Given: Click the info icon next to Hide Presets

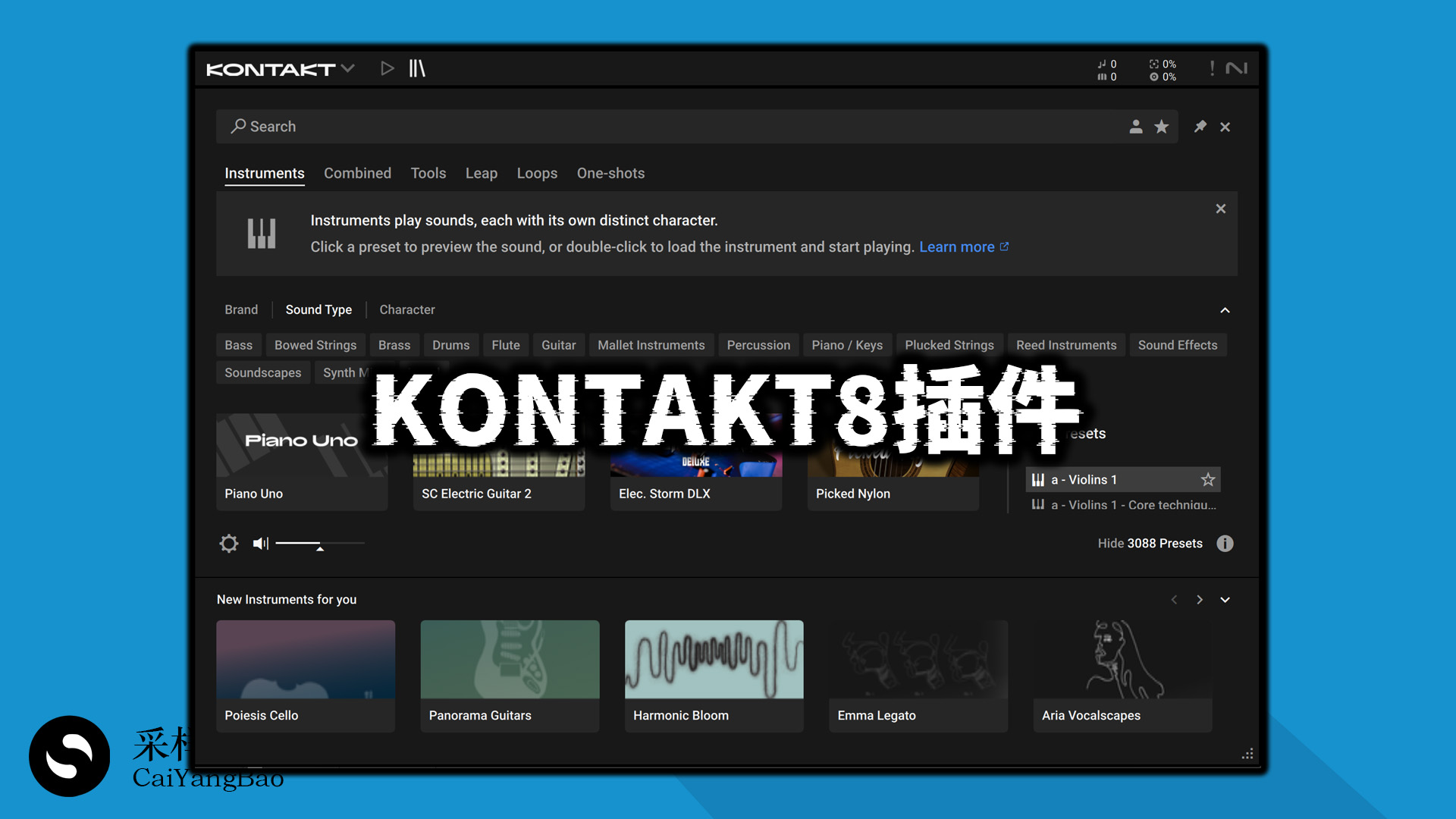Looking at the screenshot, I should coord(1225,543).
